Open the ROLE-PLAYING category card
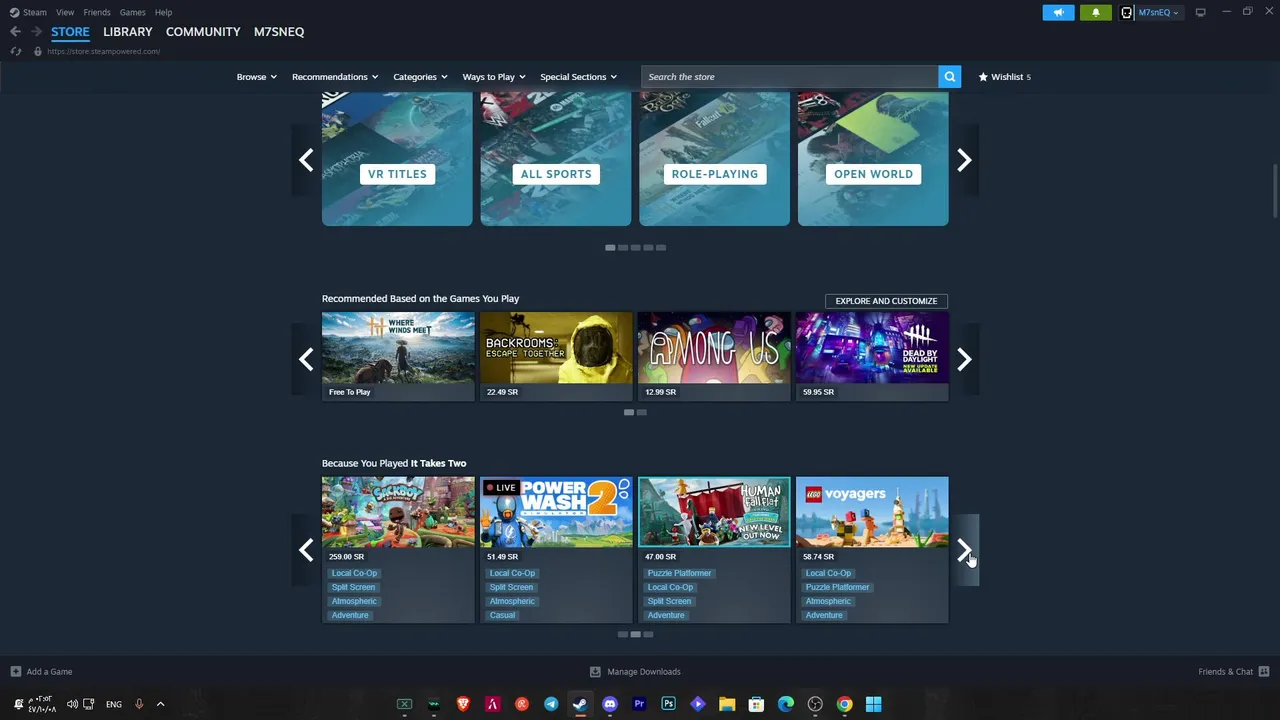 [x=714, y=159]
